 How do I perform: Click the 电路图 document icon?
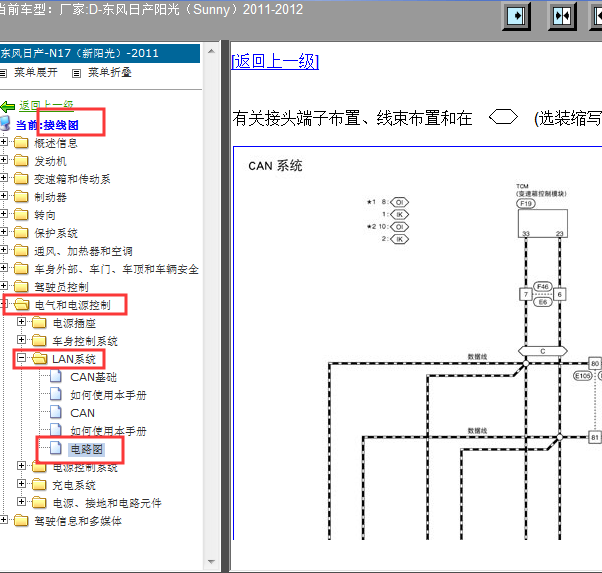click(x=56, y=448)
